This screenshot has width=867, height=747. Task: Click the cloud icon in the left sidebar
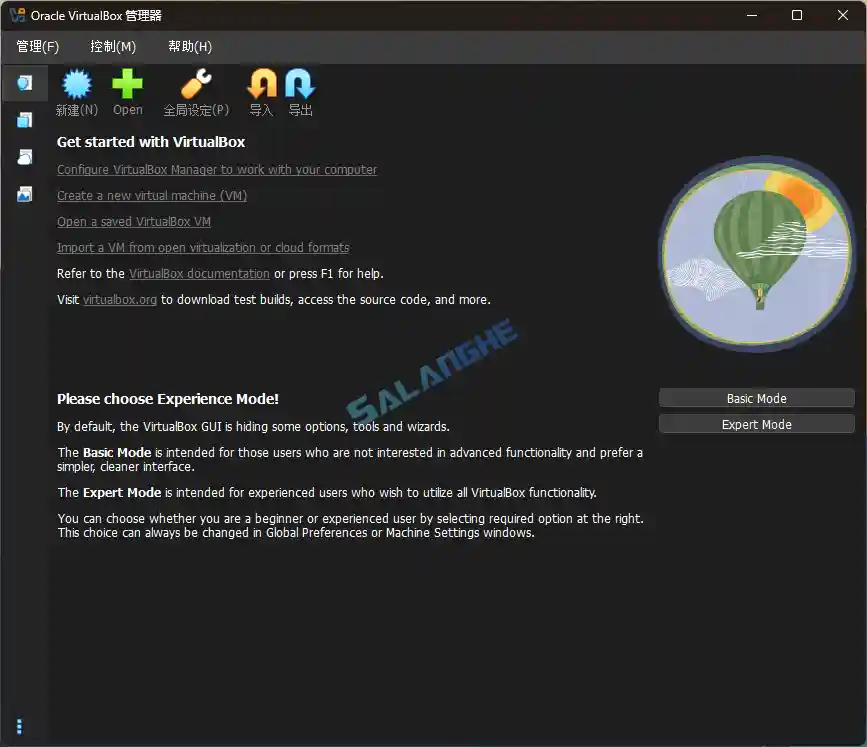click(22, 156)
